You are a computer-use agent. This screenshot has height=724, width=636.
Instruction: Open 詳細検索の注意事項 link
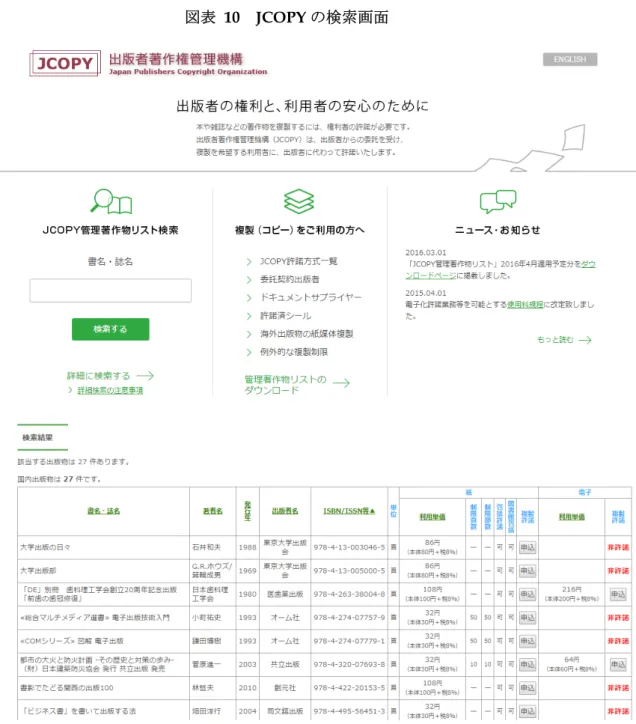click(110, 391)
